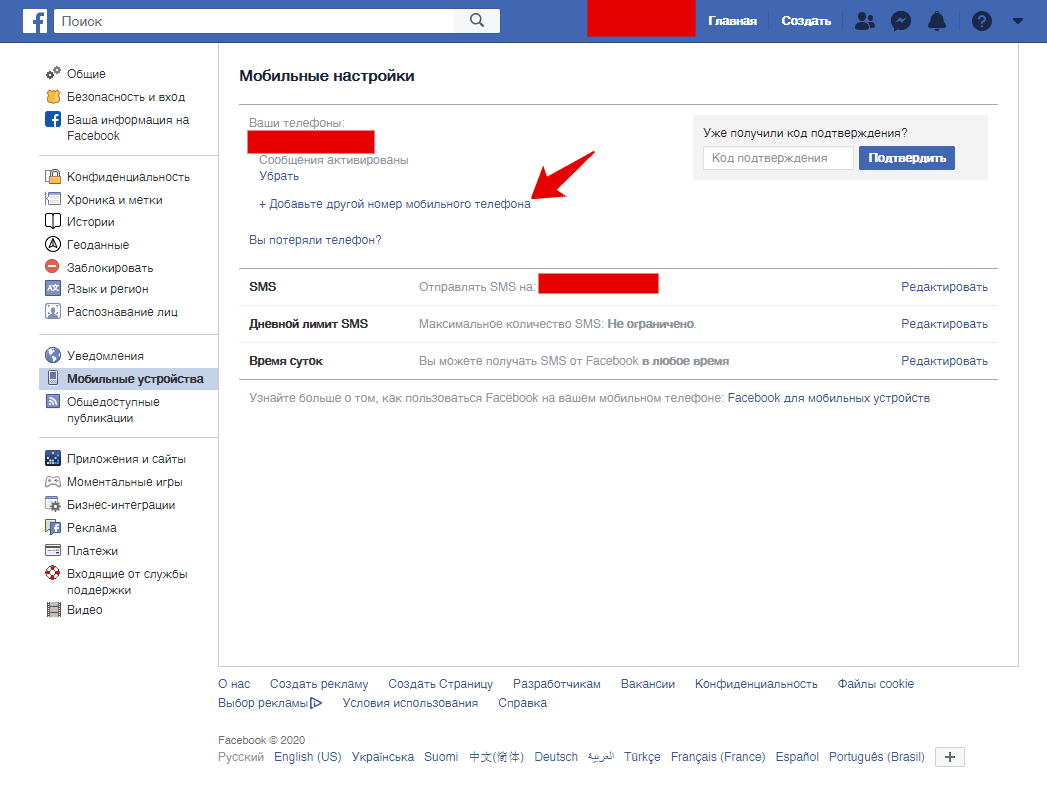The height and width of the screenshot is (791, 1047).
Task: Click О нас footer link
Action: coord(234,684)
